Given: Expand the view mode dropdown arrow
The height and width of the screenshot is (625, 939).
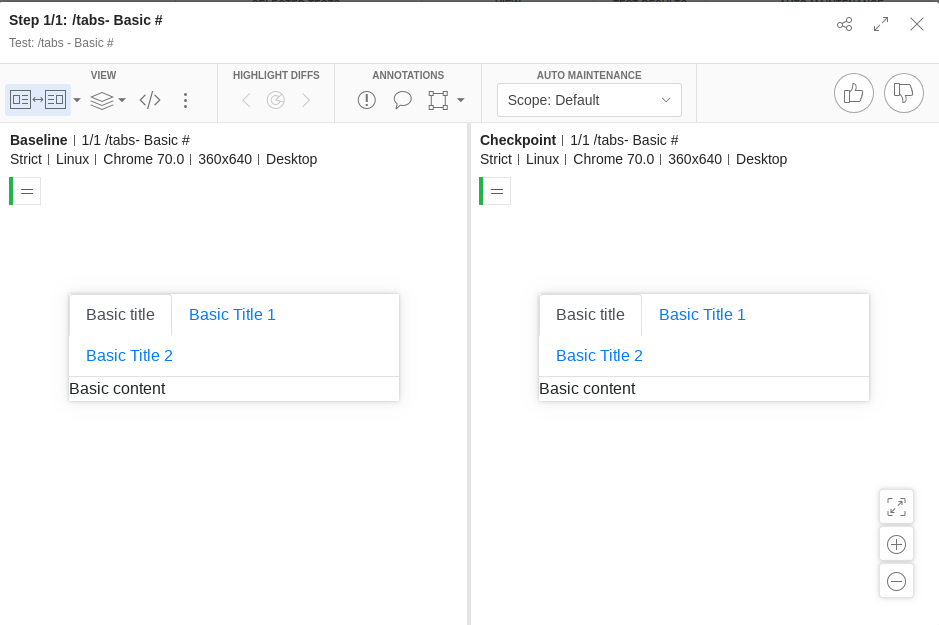Looking at the screenshot, I should [77, 100].
